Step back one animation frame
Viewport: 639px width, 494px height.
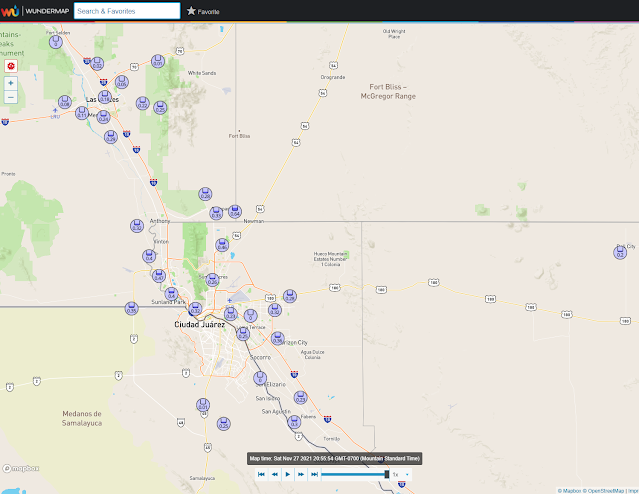click(x=275, y=474)
